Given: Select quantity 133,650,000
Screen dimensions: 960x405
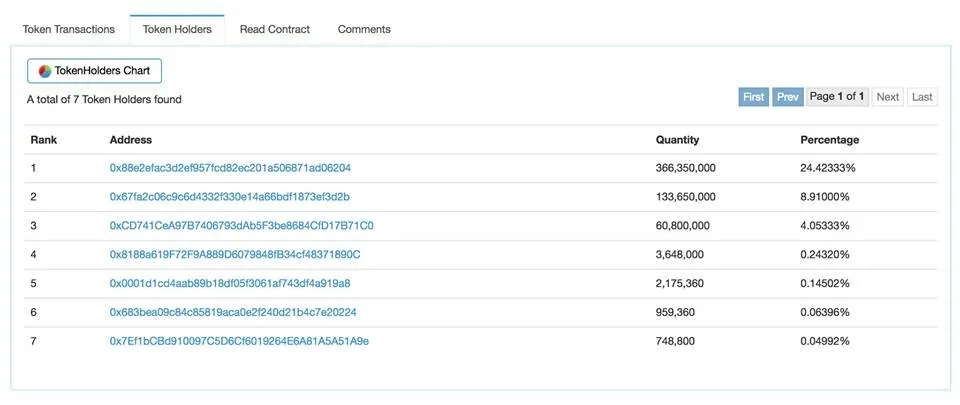Looking at the screenshot, I should click(x=686, y=197).
